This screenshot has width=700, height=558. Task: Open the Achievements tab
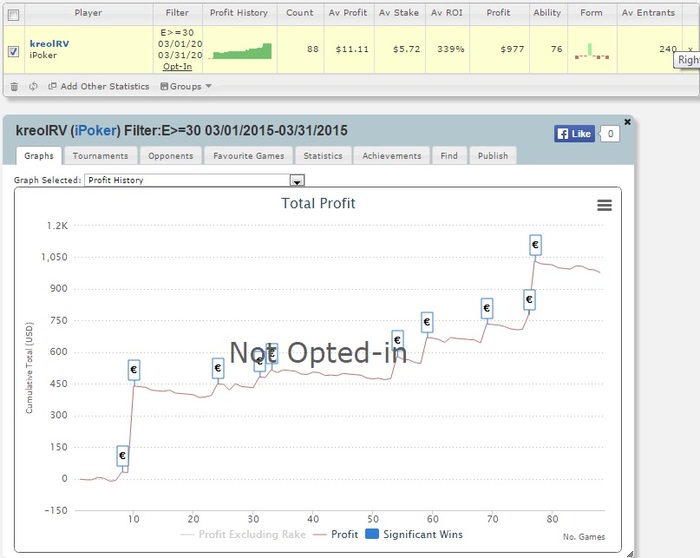pos(392,156)
